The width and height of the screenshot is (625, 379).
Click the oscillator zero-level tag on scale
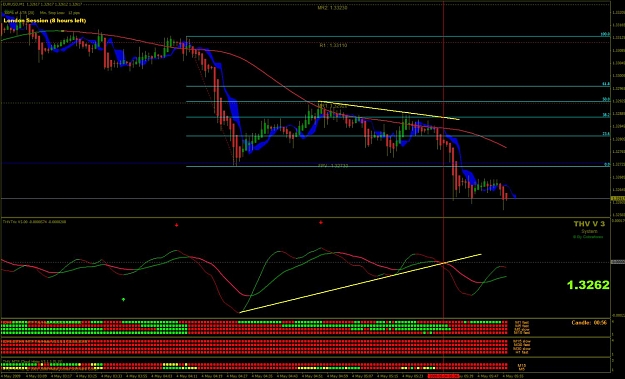coord(617,262)
